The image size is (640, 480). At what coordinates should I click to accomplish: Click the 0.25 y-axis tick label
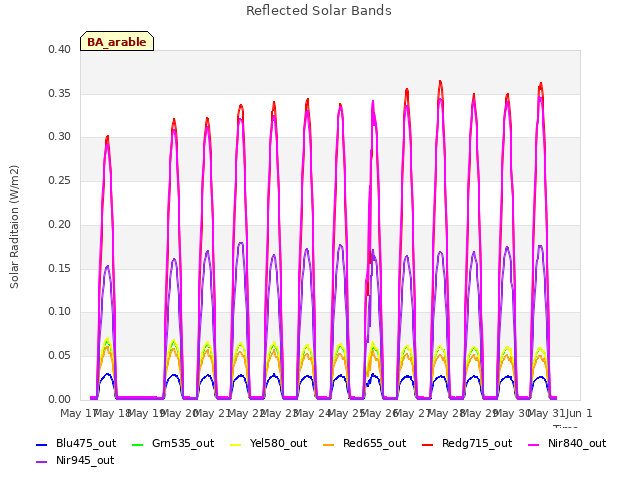pyautogui.click(x=60, y=180)
